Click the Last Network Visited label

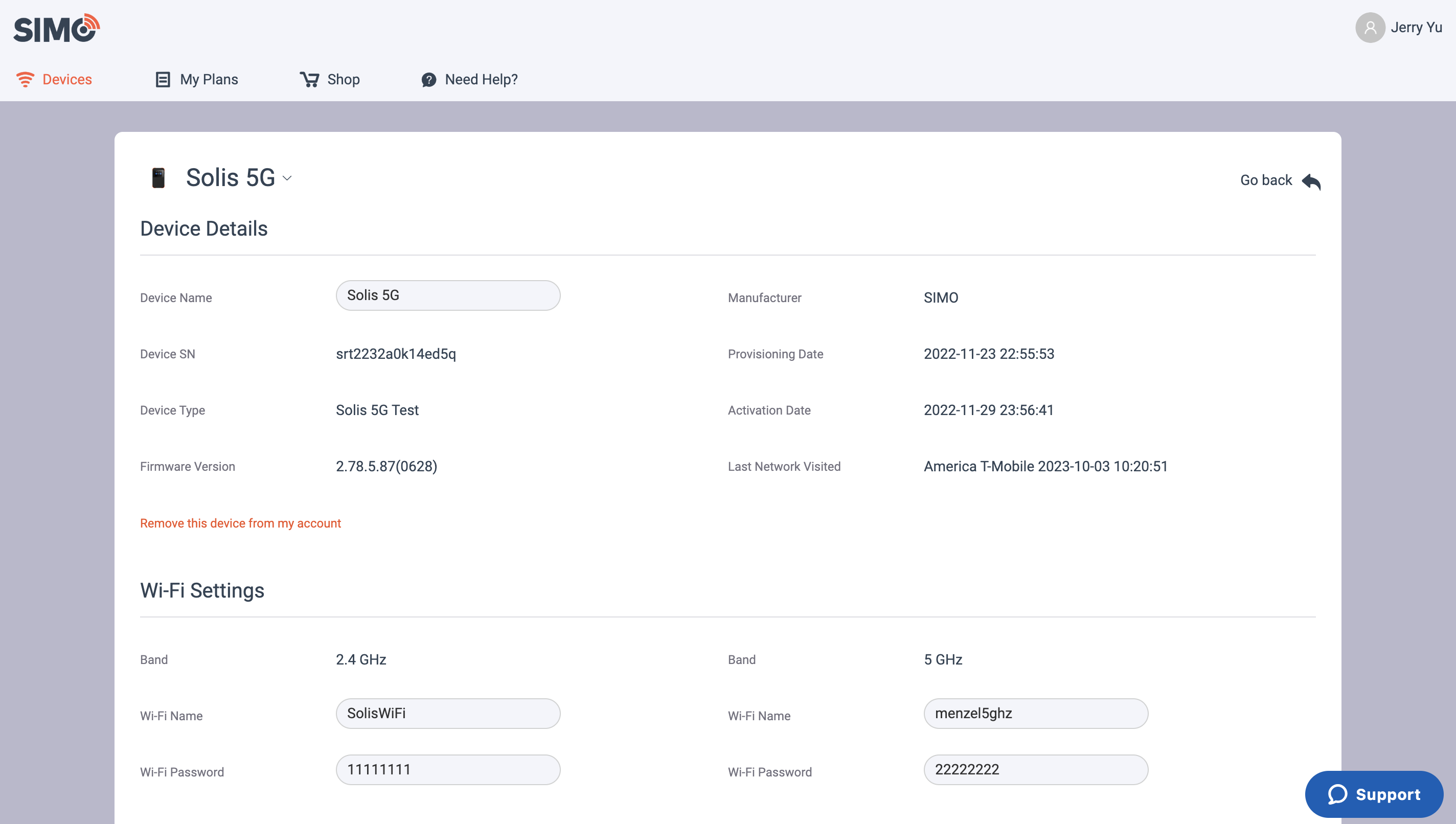(784, 466)
